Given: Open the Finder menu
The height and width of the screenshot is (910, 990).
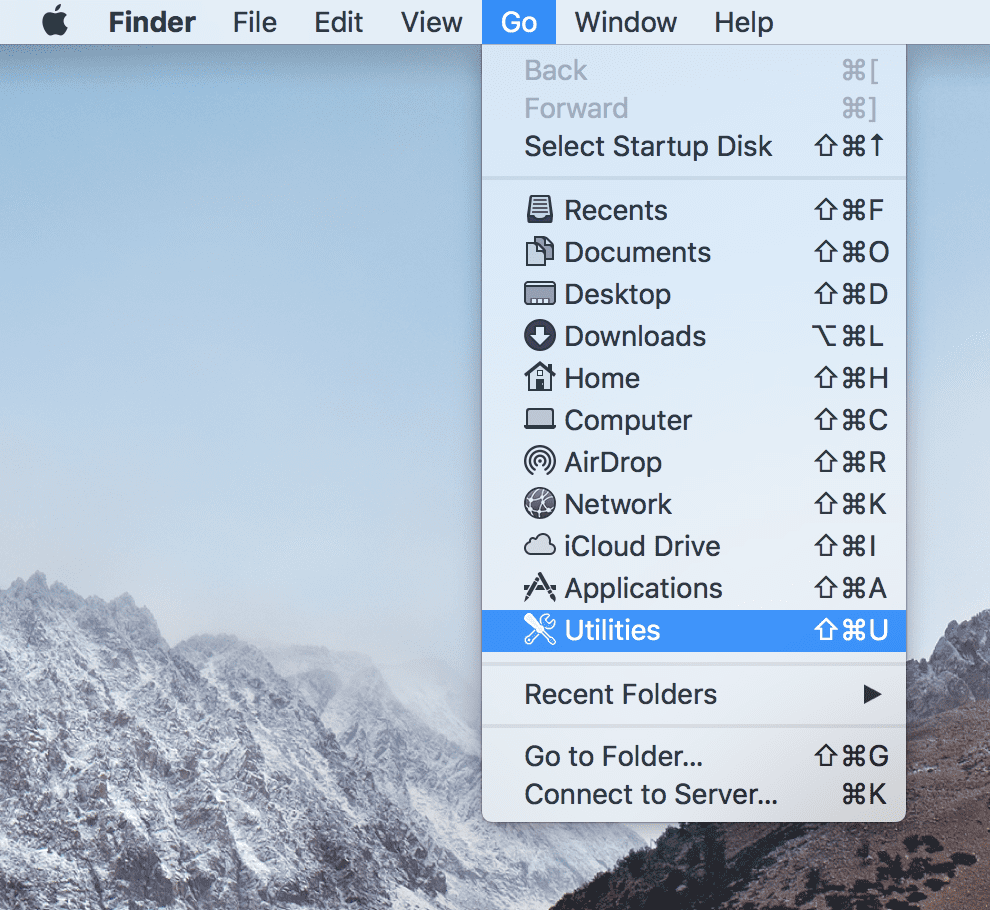Looking at the screenshot, I should click(151, 22).
